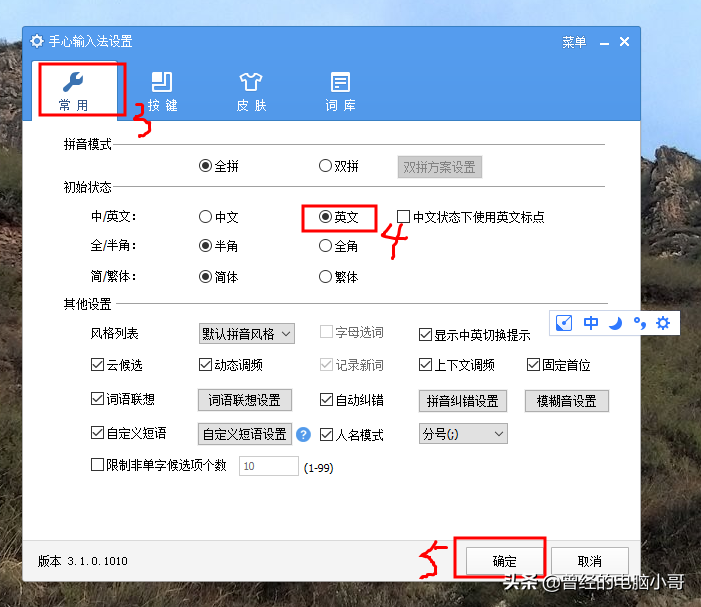Open 自定义短语设置 button

[245, 434]
